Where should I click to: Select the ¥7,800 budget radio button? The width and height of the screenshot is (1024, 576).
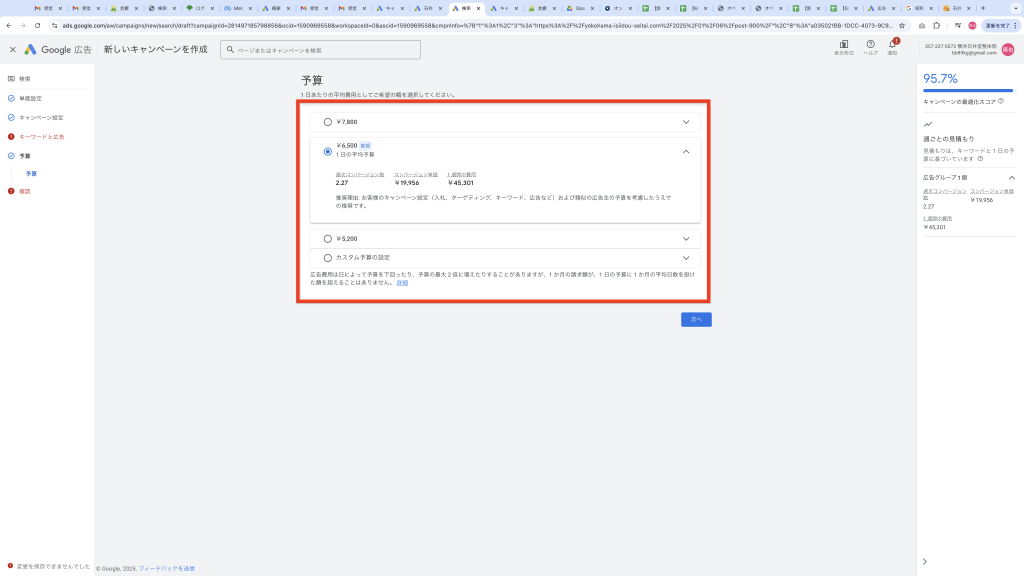tap(328, 122)
